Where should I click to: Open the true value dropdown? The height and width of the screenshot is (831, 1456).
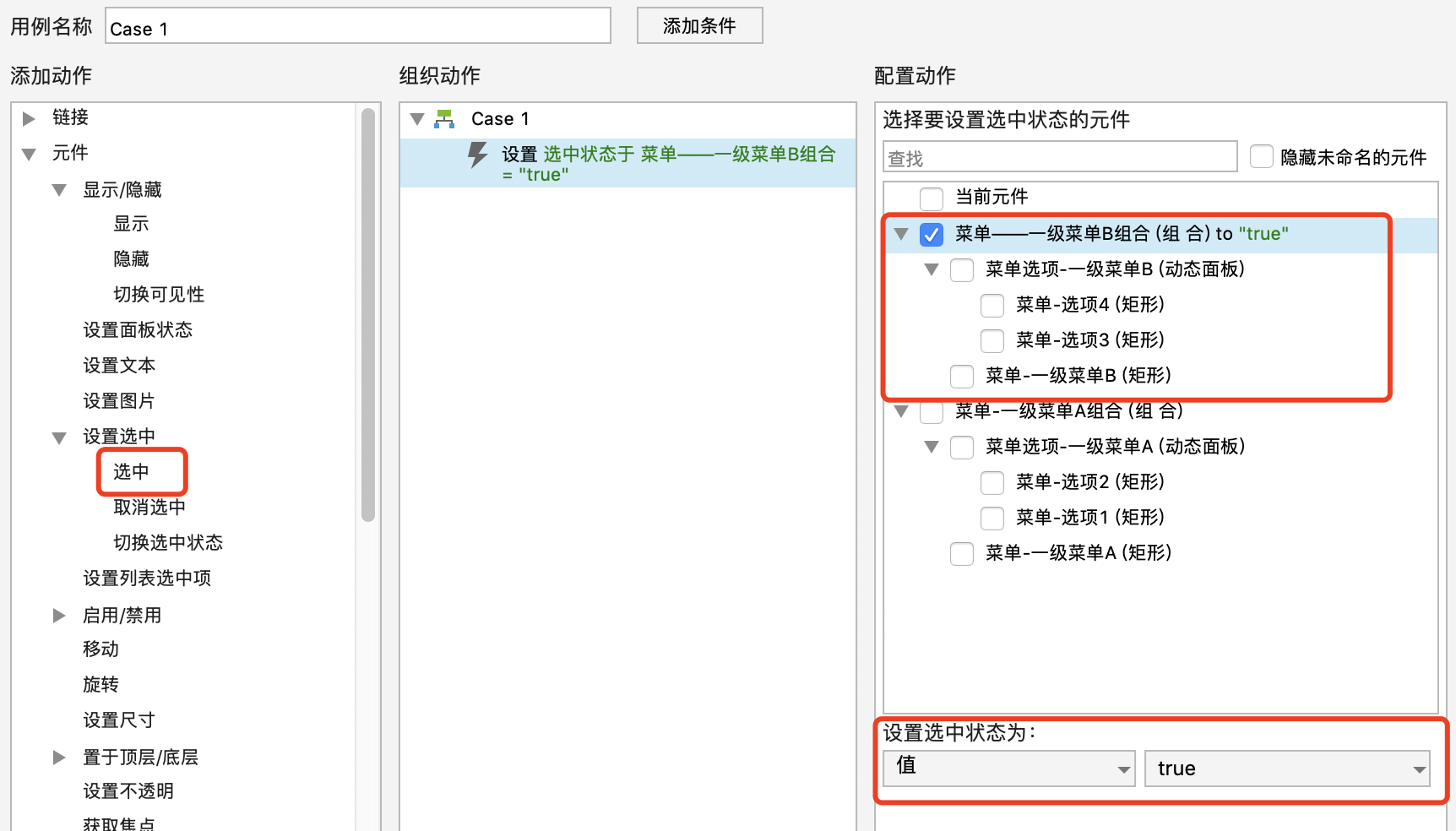point(1287,769)
